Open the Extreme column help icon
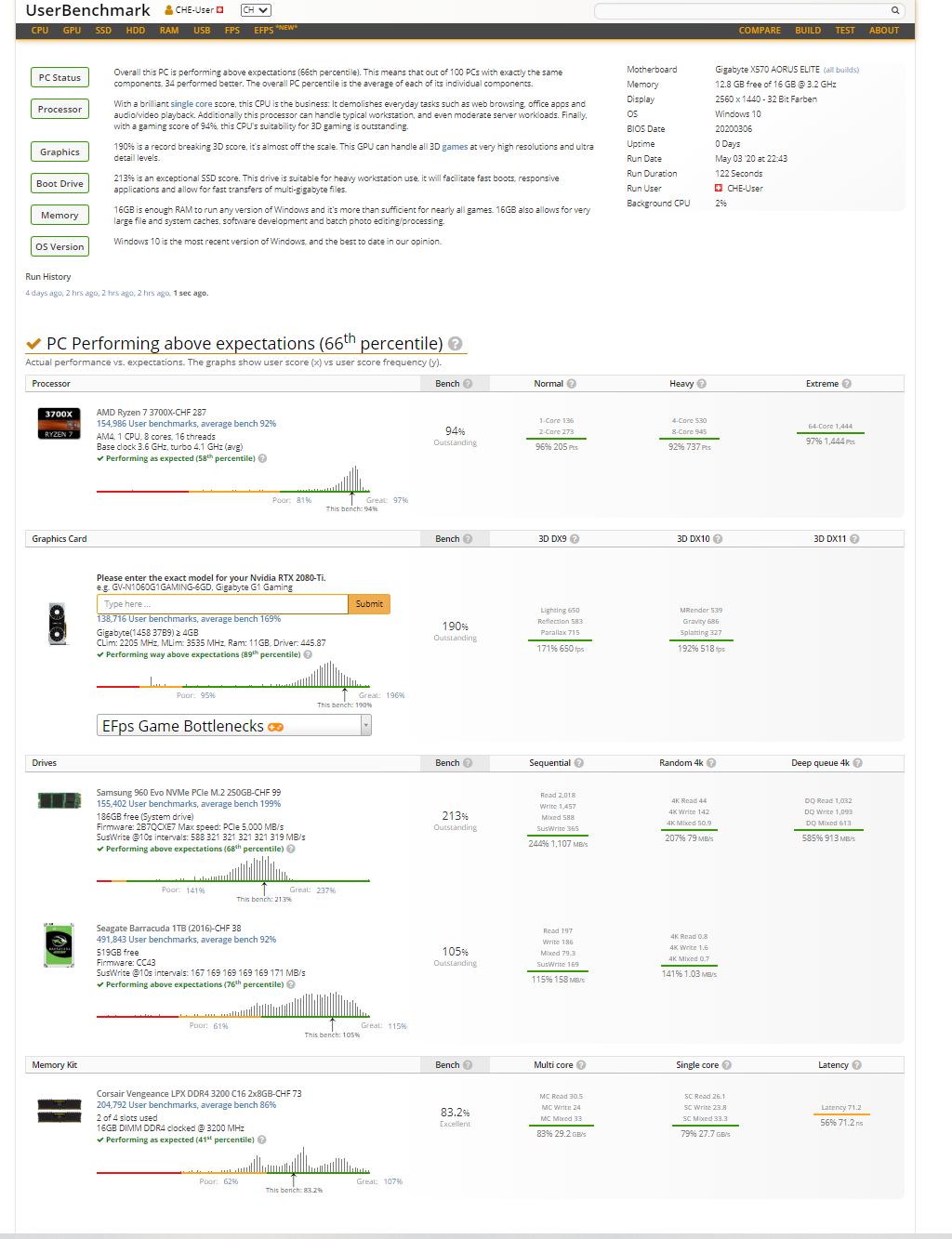952x1239 pixels. [x=847, y=384]
